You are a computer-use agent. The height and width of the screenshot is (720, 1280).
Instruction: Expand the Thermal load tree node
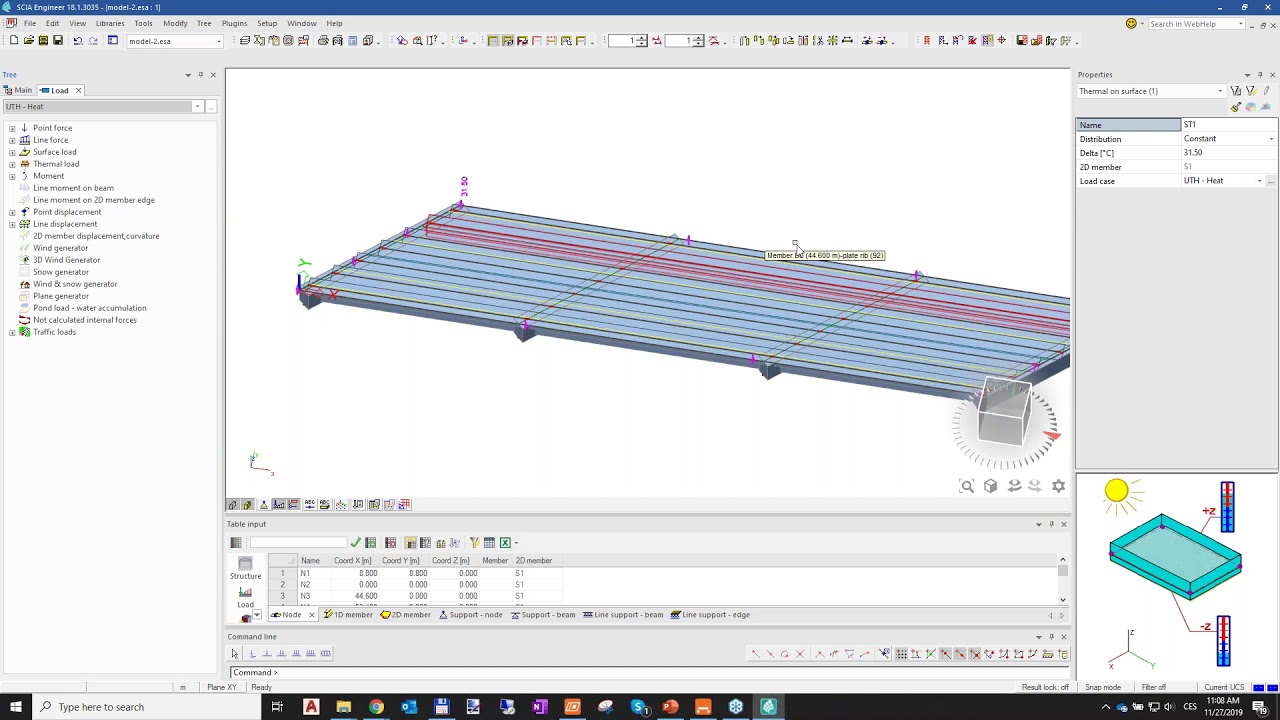point(12,164)
